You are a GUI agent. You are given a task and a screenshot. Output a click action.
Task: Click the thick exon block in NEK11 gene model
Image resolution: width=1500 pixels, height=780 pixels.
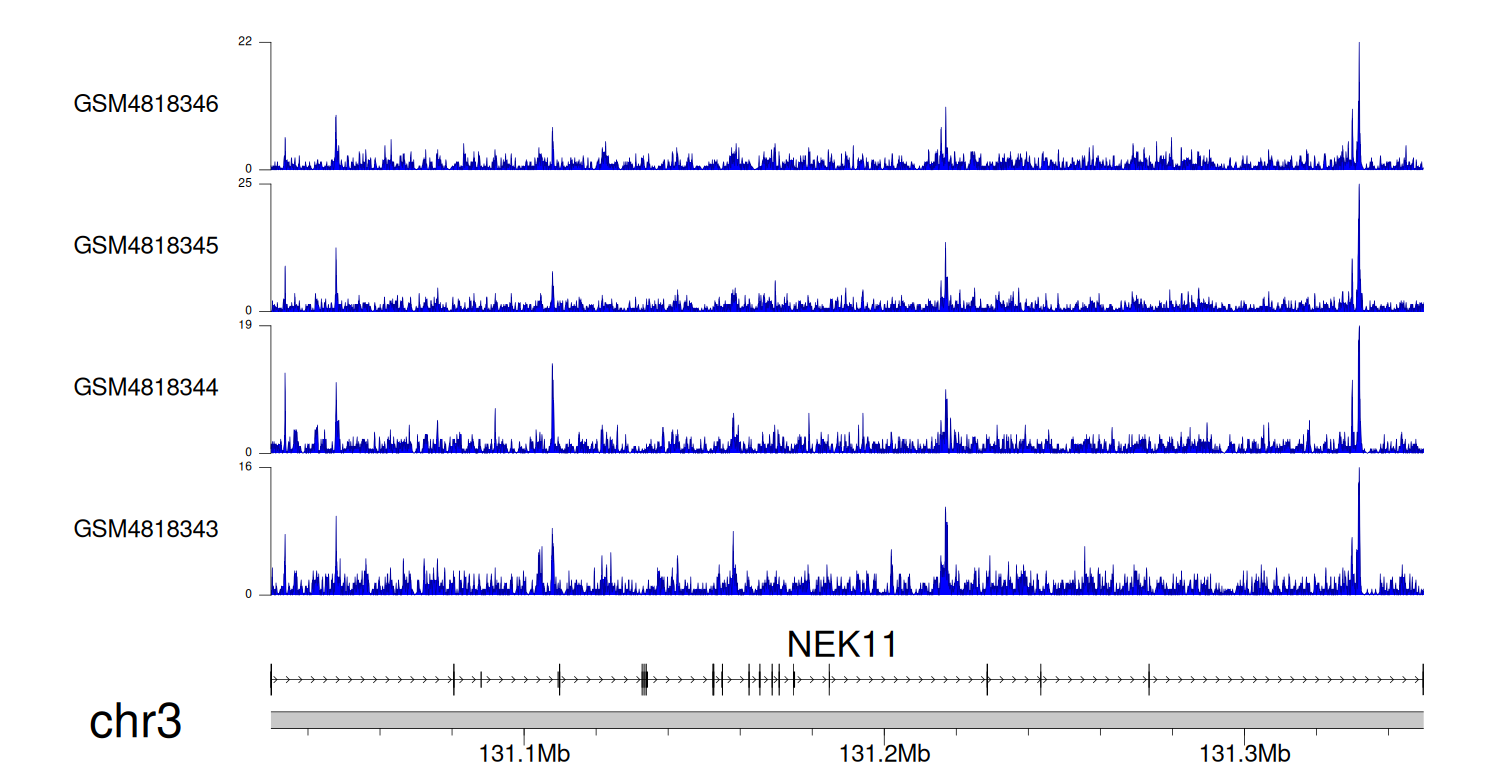[x=644, y=680]
